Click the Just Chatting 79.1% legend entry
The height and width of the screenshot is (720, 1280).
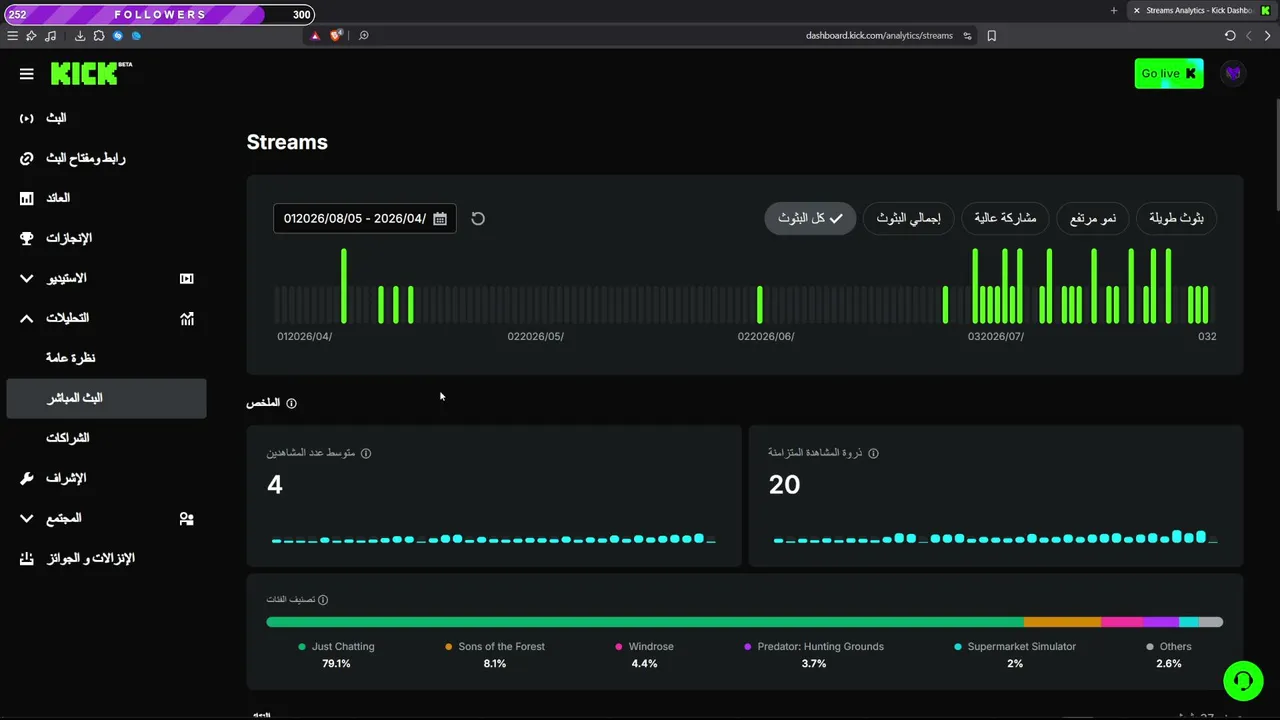point(336,655)
